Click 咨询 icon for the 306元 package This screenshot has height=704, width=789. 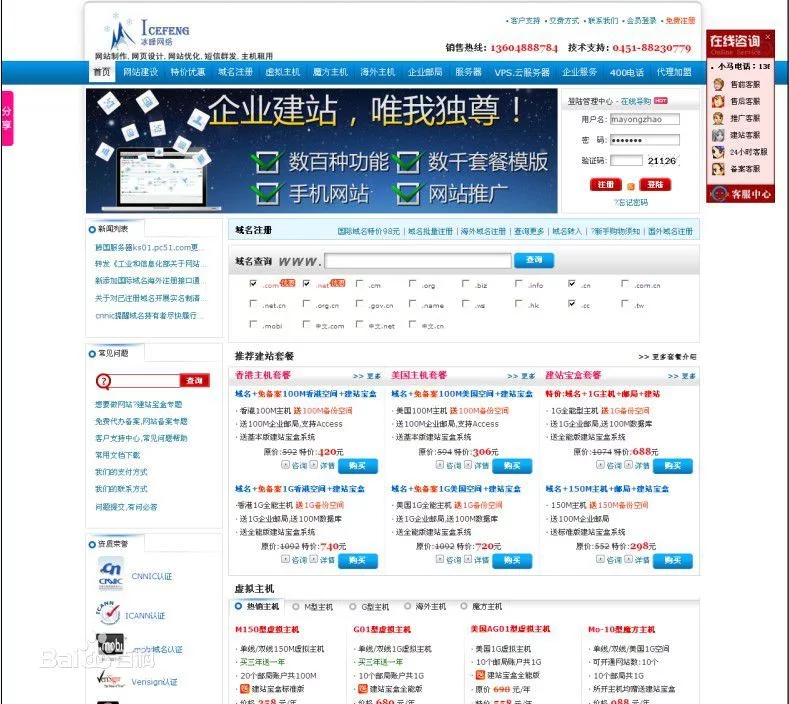tap(440, 465)
